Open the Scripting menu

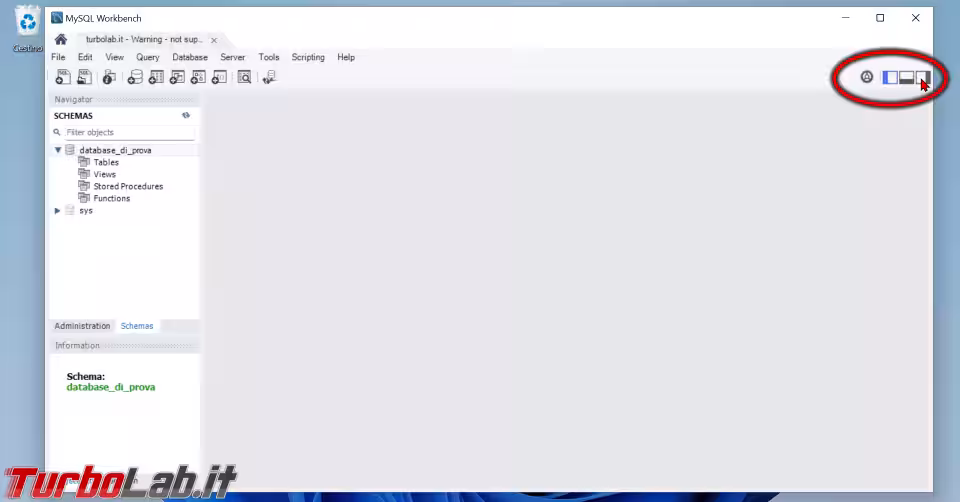tap(308, 57)
